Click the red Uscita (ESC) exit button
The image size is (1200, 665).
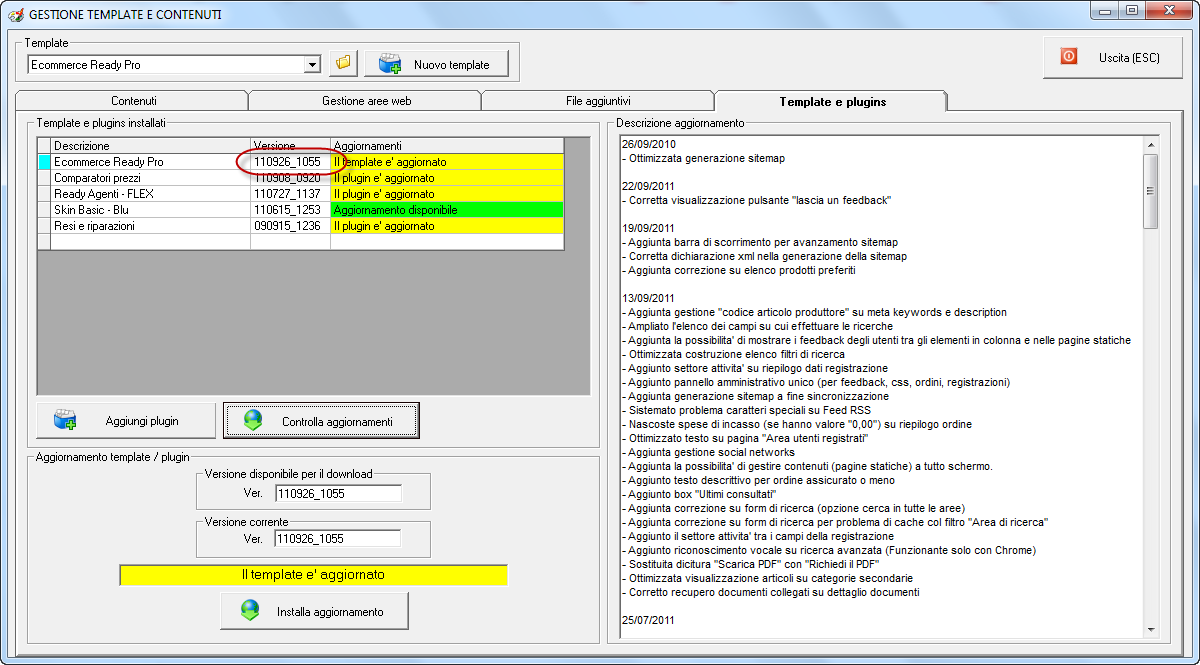[x=1115, y=57]
